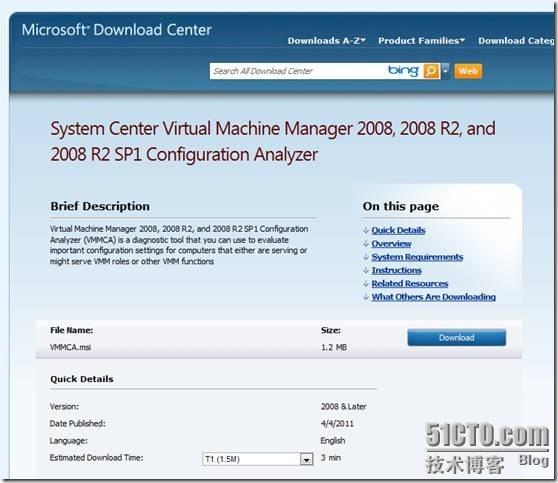Click the orange Web button
The width and height of the screenshot is (558, 483).
tap(468, 71)
